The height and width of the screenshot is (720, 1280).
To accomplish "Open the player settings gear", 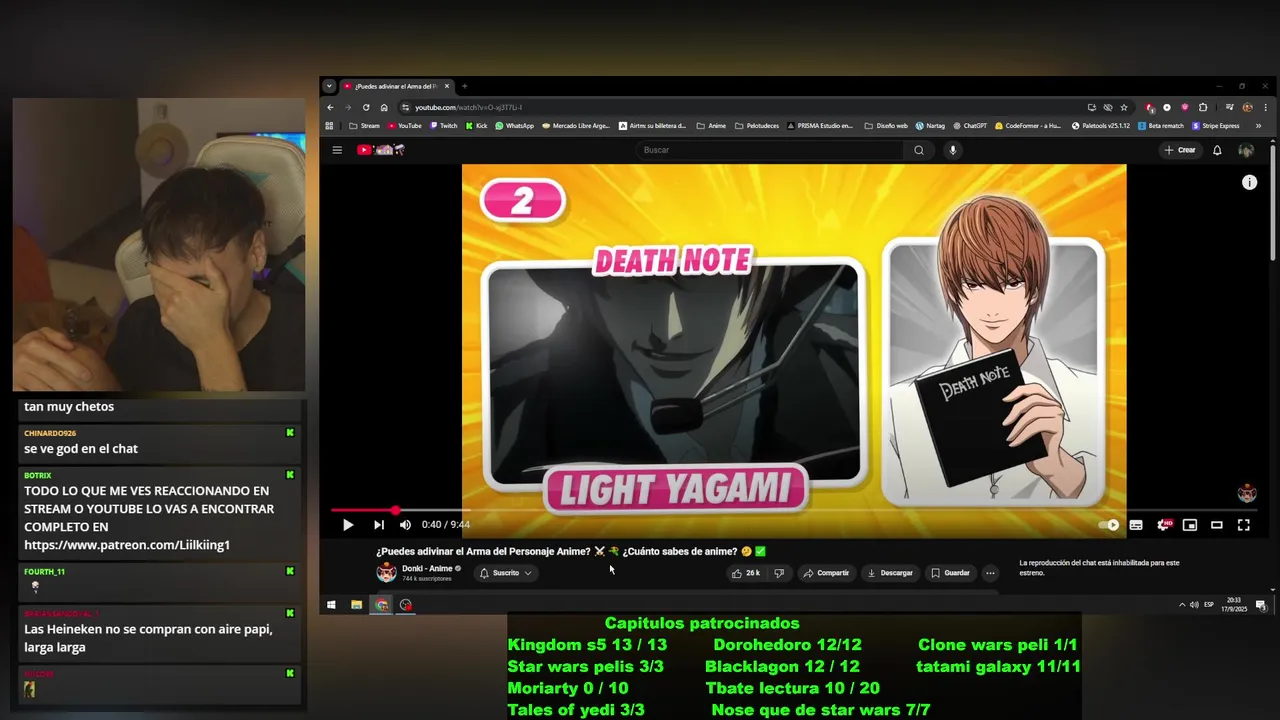I will pyautogui.click(x=1163, y=525).
